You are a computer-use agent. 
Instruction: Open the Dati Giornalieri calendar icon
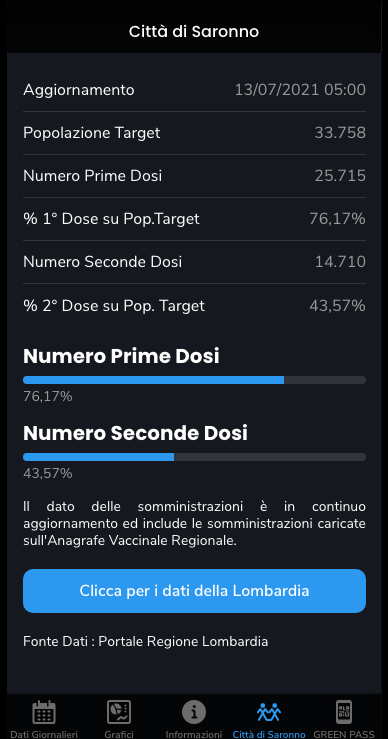(44, 712)
